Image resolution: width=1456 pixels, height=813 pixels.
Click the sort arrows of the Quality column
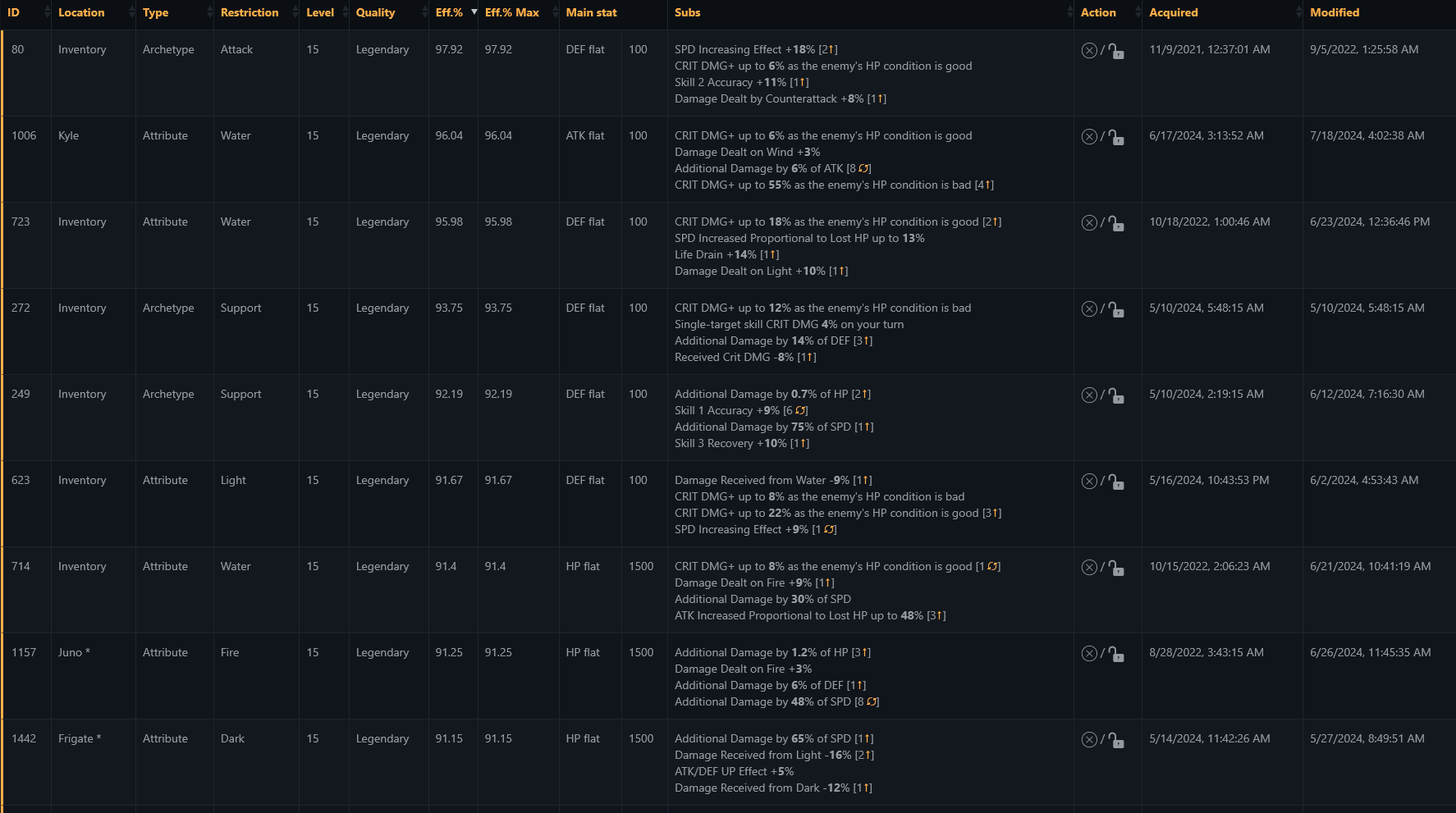tap(424, 12)
